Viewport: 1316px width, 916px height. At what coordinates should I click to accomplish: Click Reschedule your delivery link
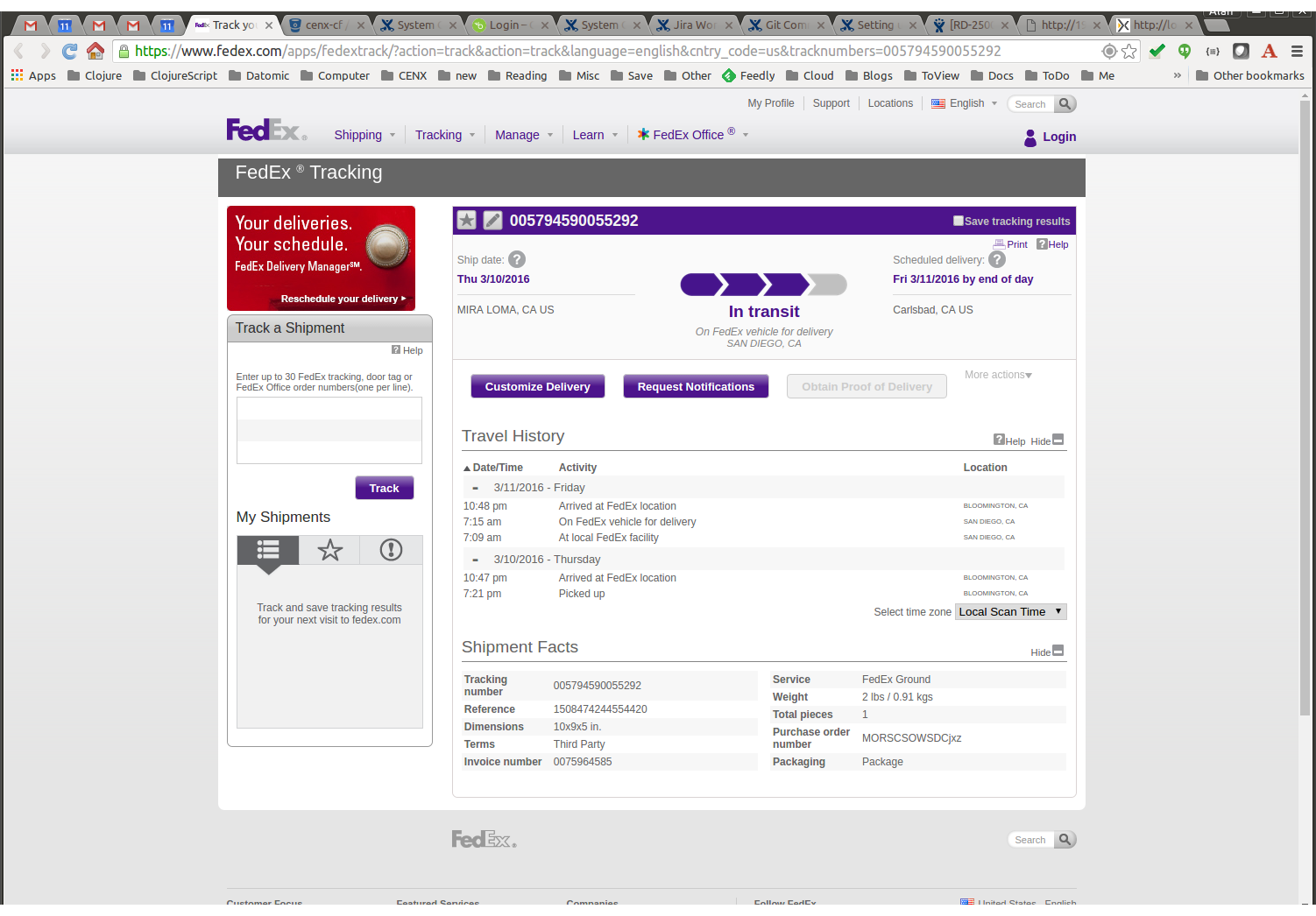point(343,299)
